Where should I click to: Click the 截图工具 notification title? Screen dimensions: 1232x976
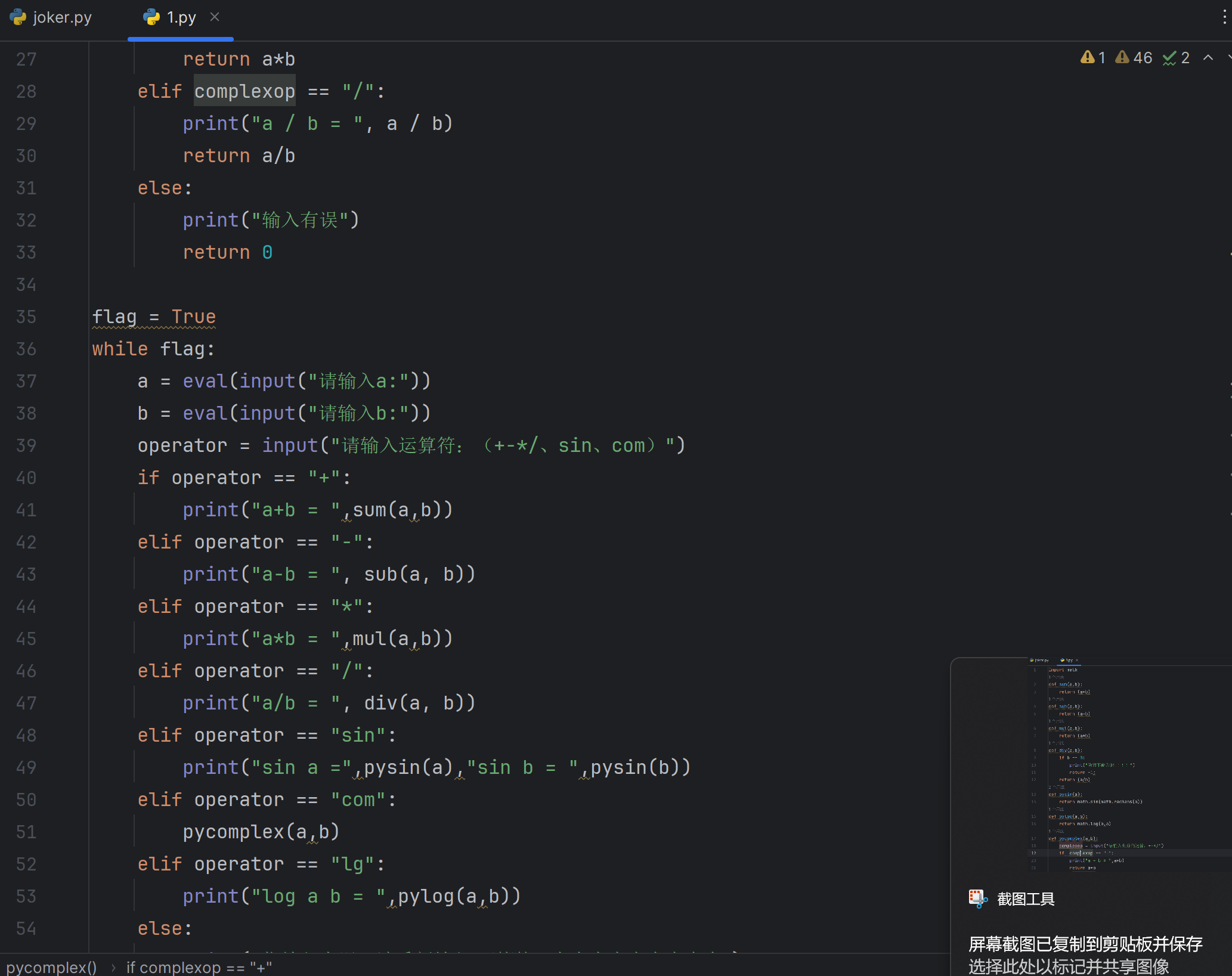pos(1026,899)
